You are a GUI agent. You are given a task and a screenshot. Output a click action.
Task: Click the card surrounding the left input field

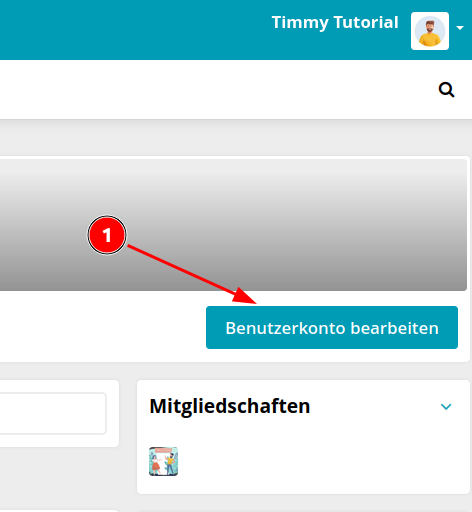pyautogui.click(x=60, y=441)
